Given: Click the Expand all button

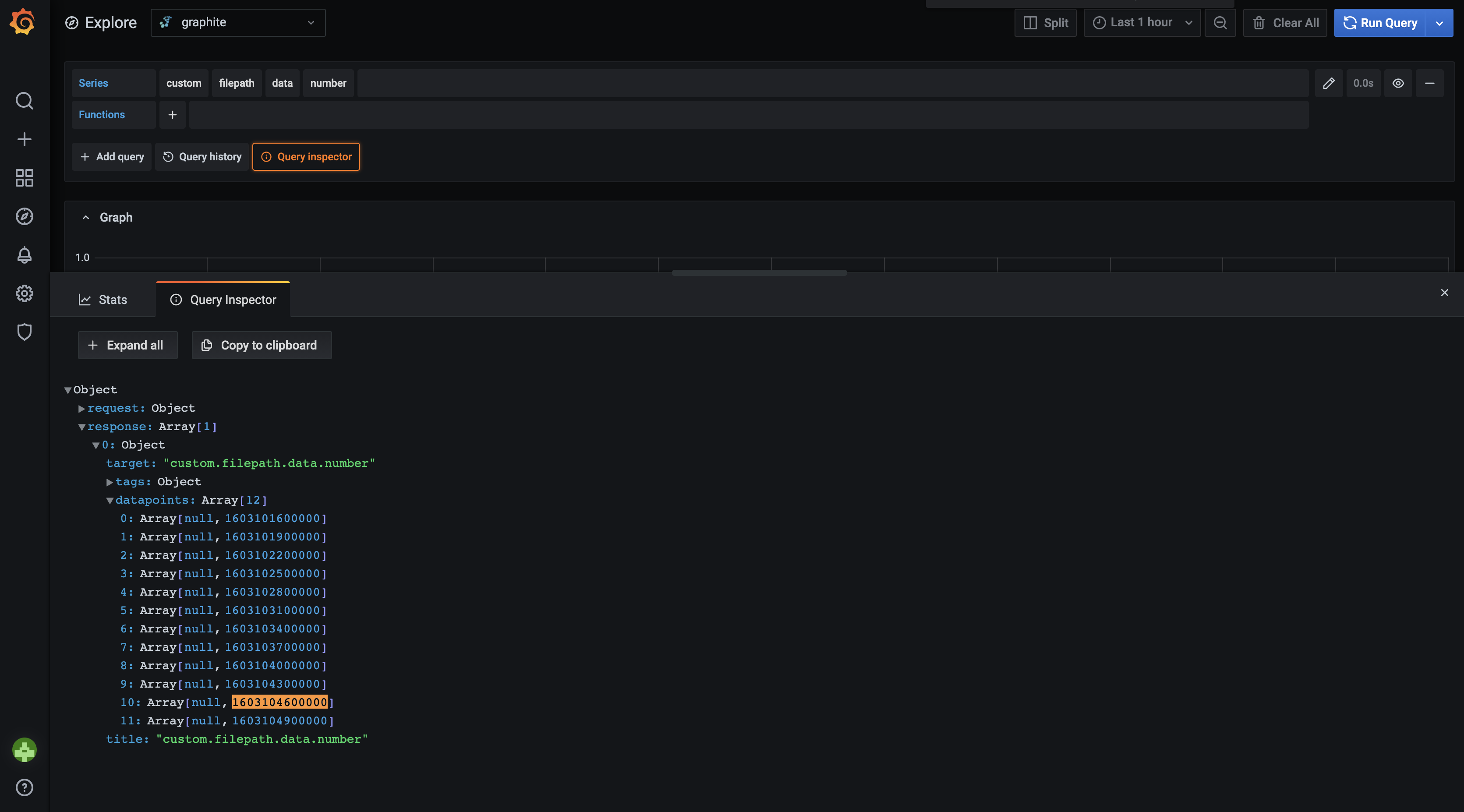Looking at the screenshot, I should pyautogui.click(x=127, y=345).
